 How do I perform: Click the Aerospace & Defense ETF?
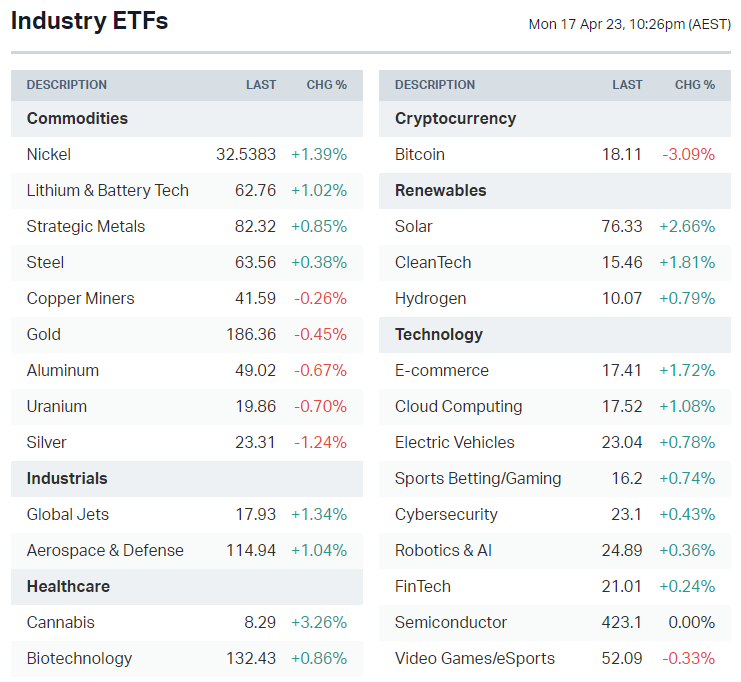point(105,550)
